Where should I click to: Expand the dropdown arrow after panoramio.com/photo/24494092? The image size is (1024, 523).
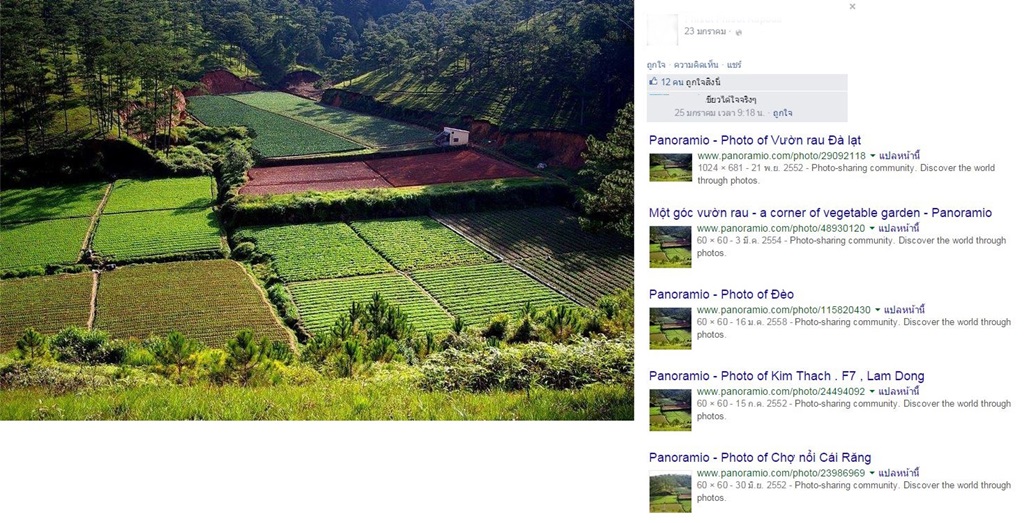click(x=872, y=392)
